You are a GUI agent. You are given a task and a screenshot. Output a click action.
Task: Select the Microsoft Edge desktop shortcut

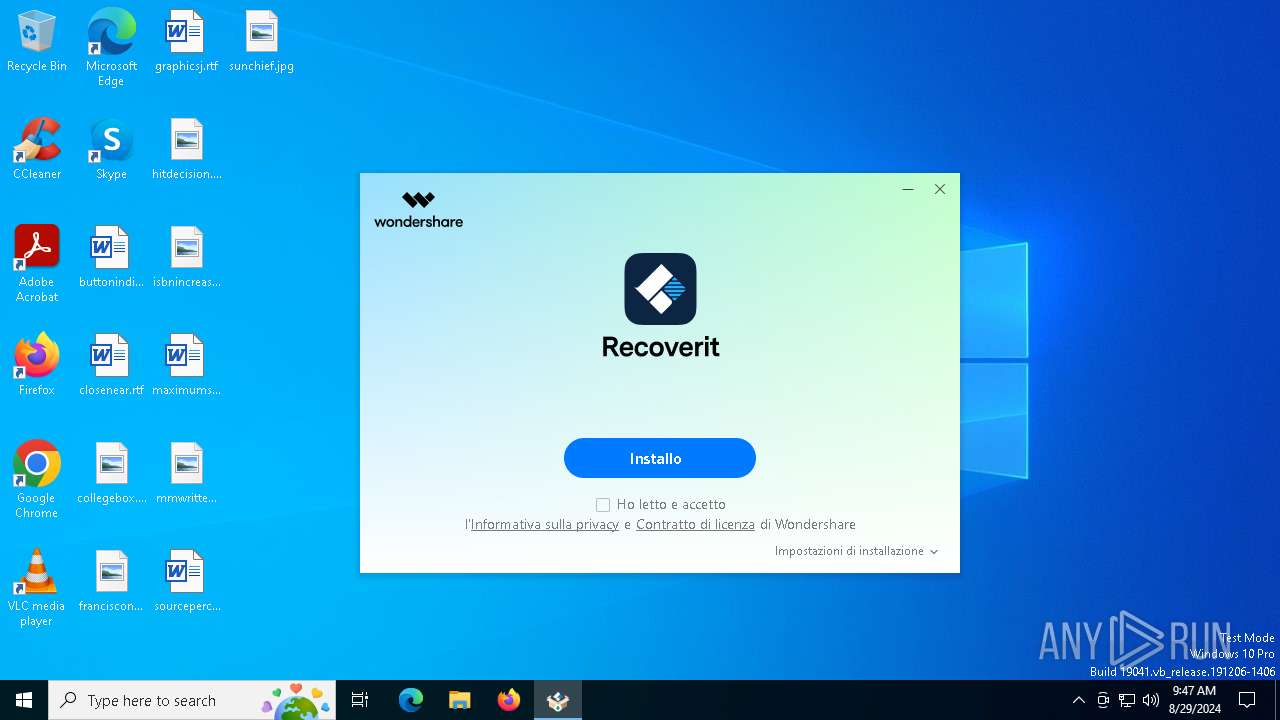pos(111,47)
